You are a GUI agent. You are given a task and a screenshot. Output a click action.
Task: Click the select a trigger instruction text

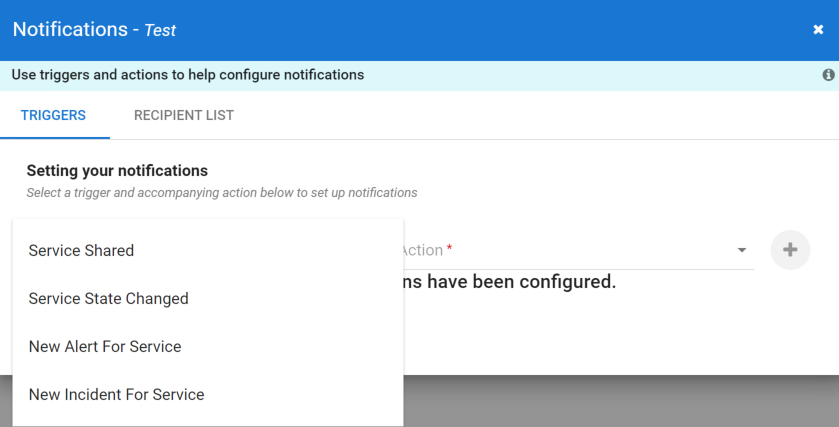click(x=221, y=192)
